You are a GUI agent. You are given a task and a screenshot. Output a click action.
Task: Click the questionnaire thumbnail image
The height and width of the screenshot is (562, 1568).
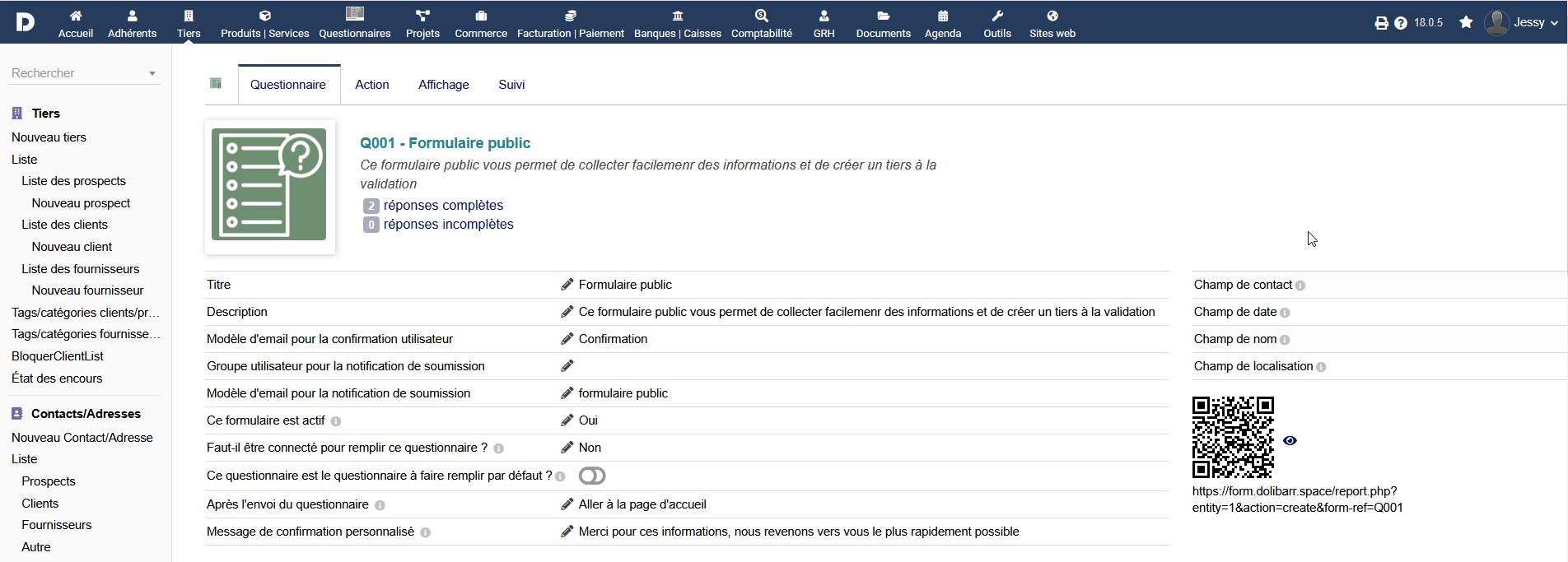pos(269,184)
